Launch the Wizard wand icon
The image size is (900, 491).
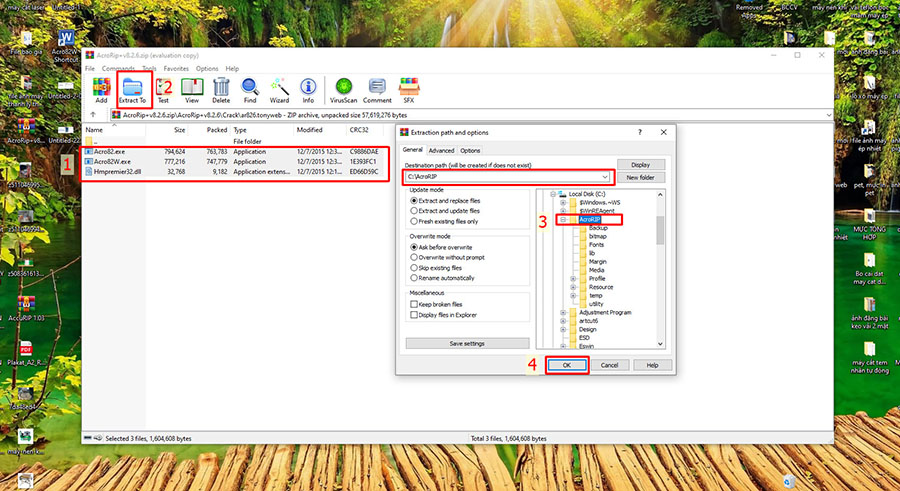(280, 90)
